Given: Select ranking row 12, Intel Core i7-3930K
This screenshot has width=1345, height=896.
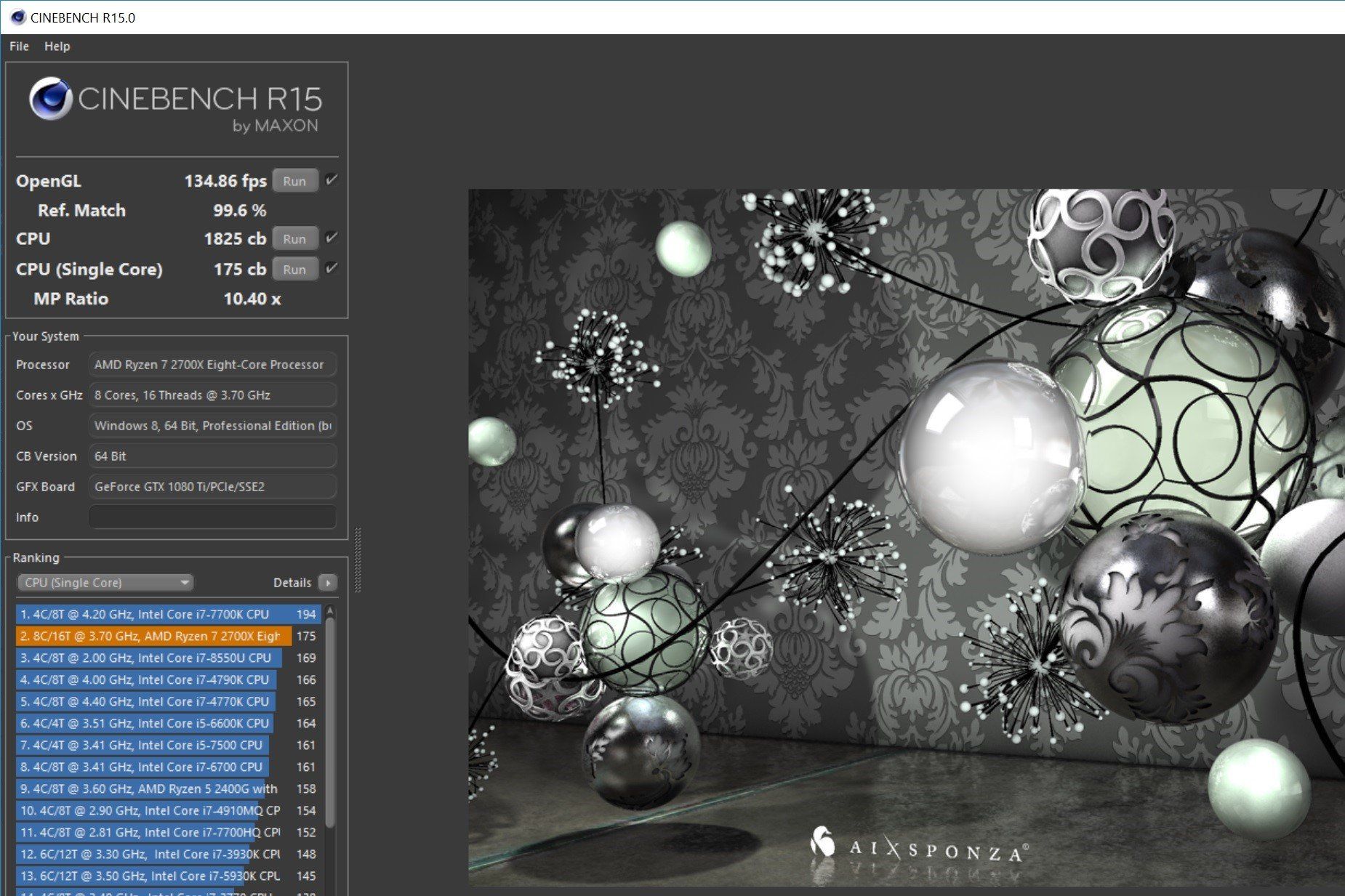Looking at the screenshot, I should click(169, 854).
